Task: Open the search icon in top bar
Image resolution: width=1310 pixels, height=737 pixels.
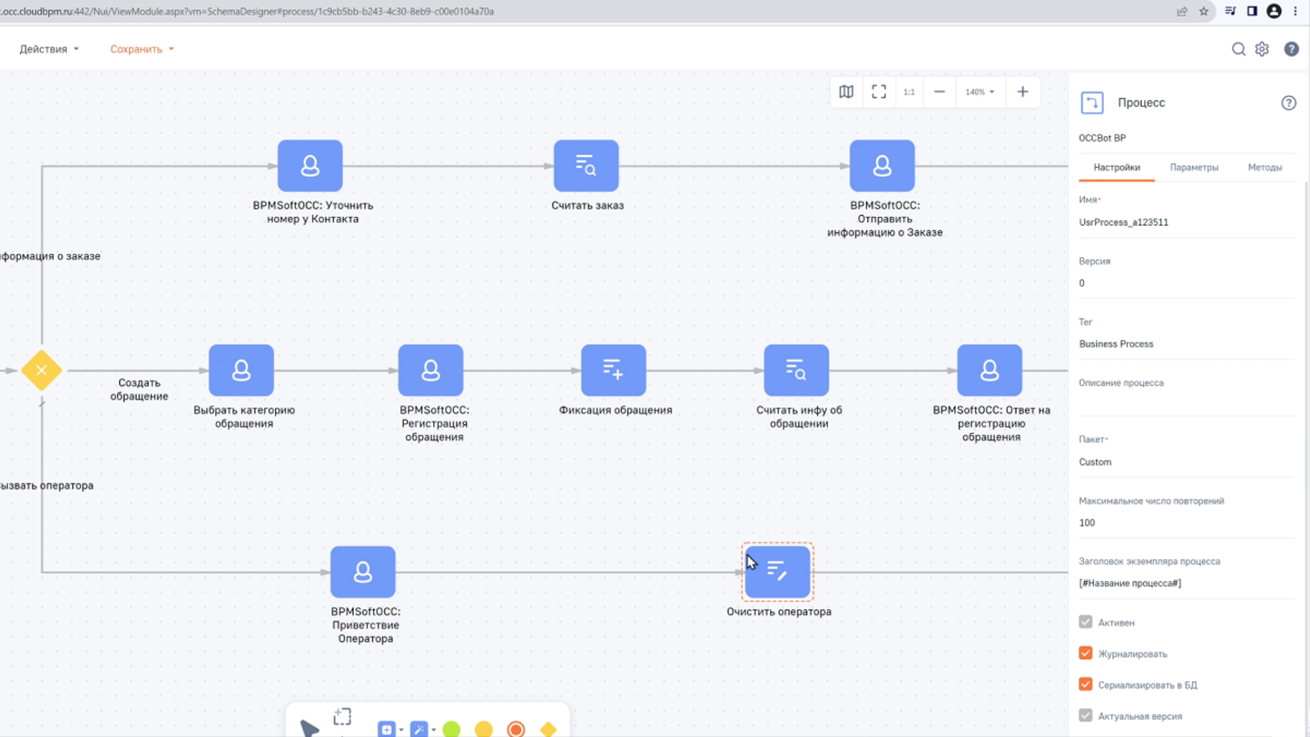Action: 1238,49
